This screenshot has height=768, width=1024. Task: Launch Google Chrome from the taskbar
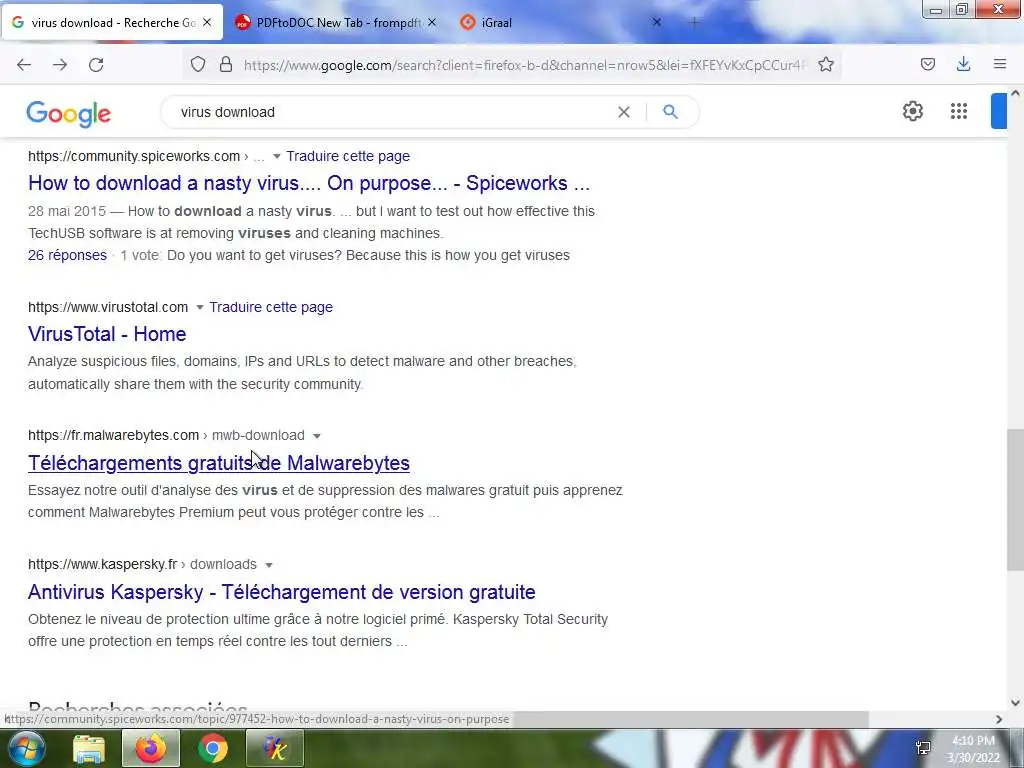(x=213, y=749)
